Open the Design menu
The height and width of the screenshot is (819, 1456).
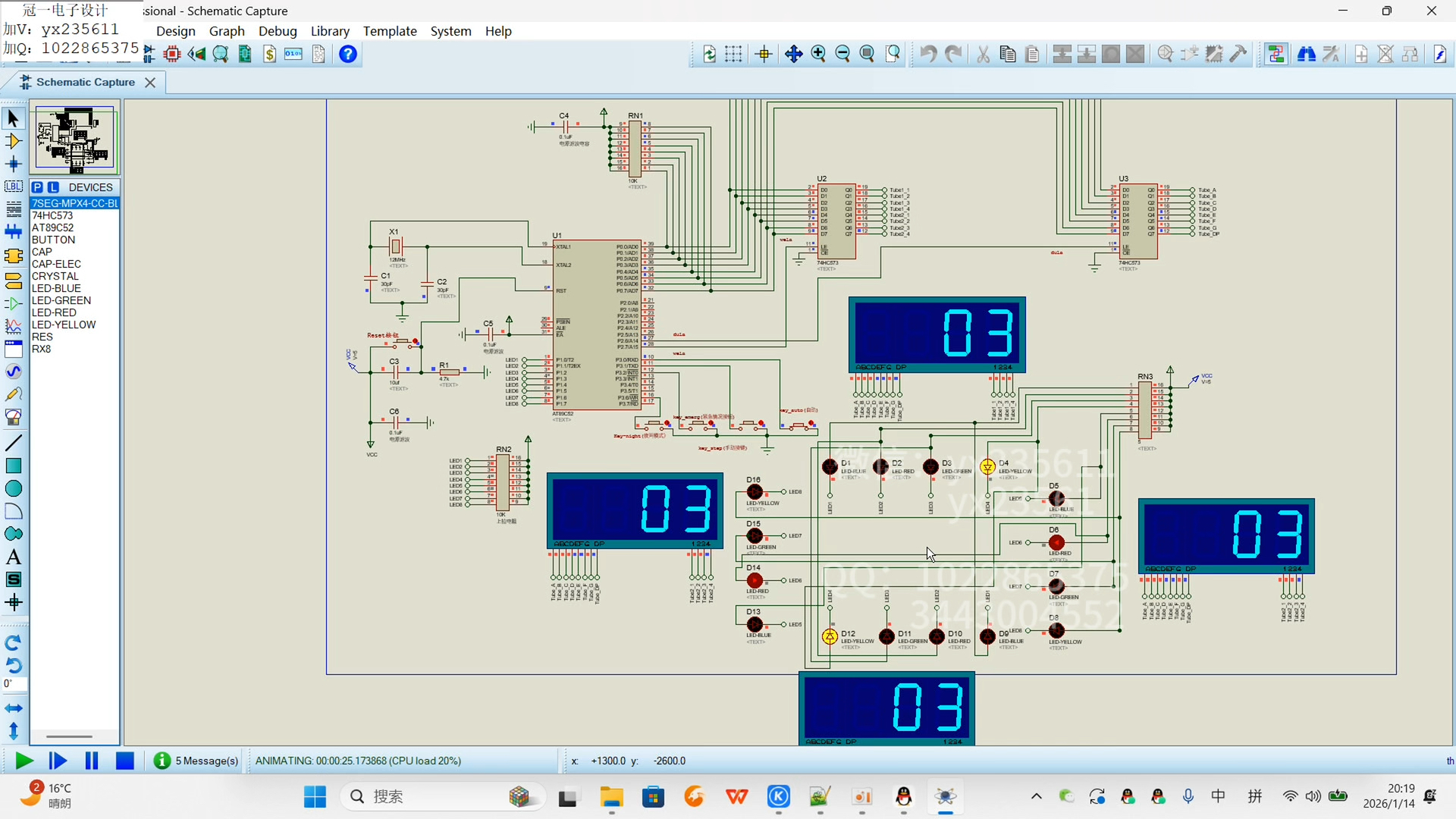click(176, 31)
